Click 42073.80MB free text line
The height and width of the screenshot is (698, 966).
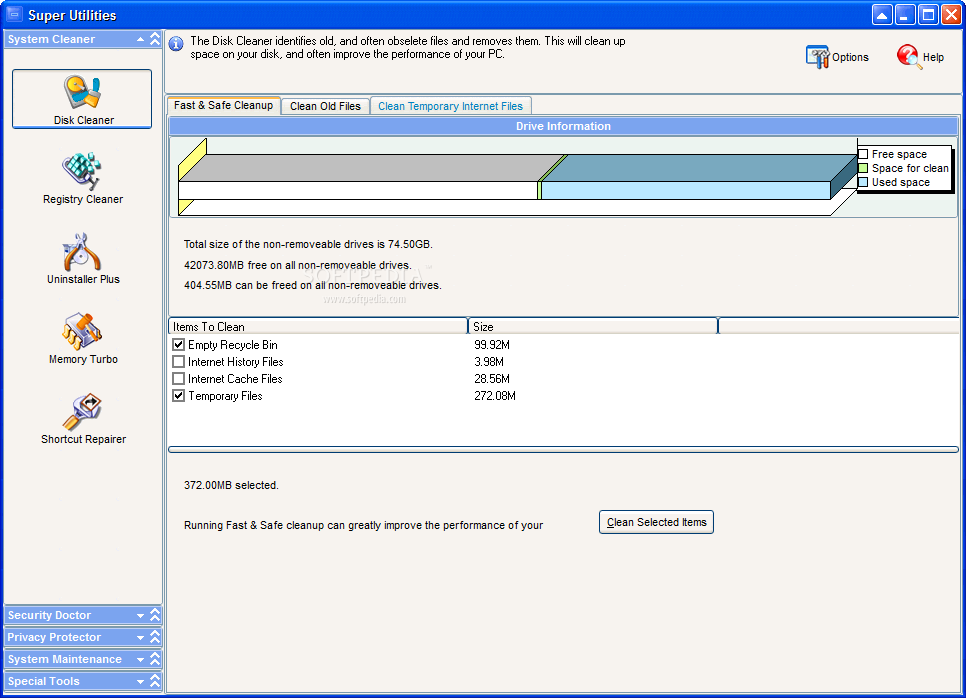[298, 266]
